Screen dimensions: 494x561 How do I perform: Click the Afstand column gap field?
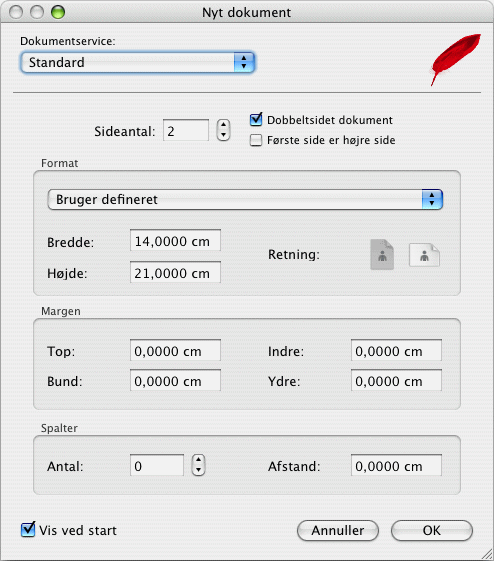pos(396,466)
